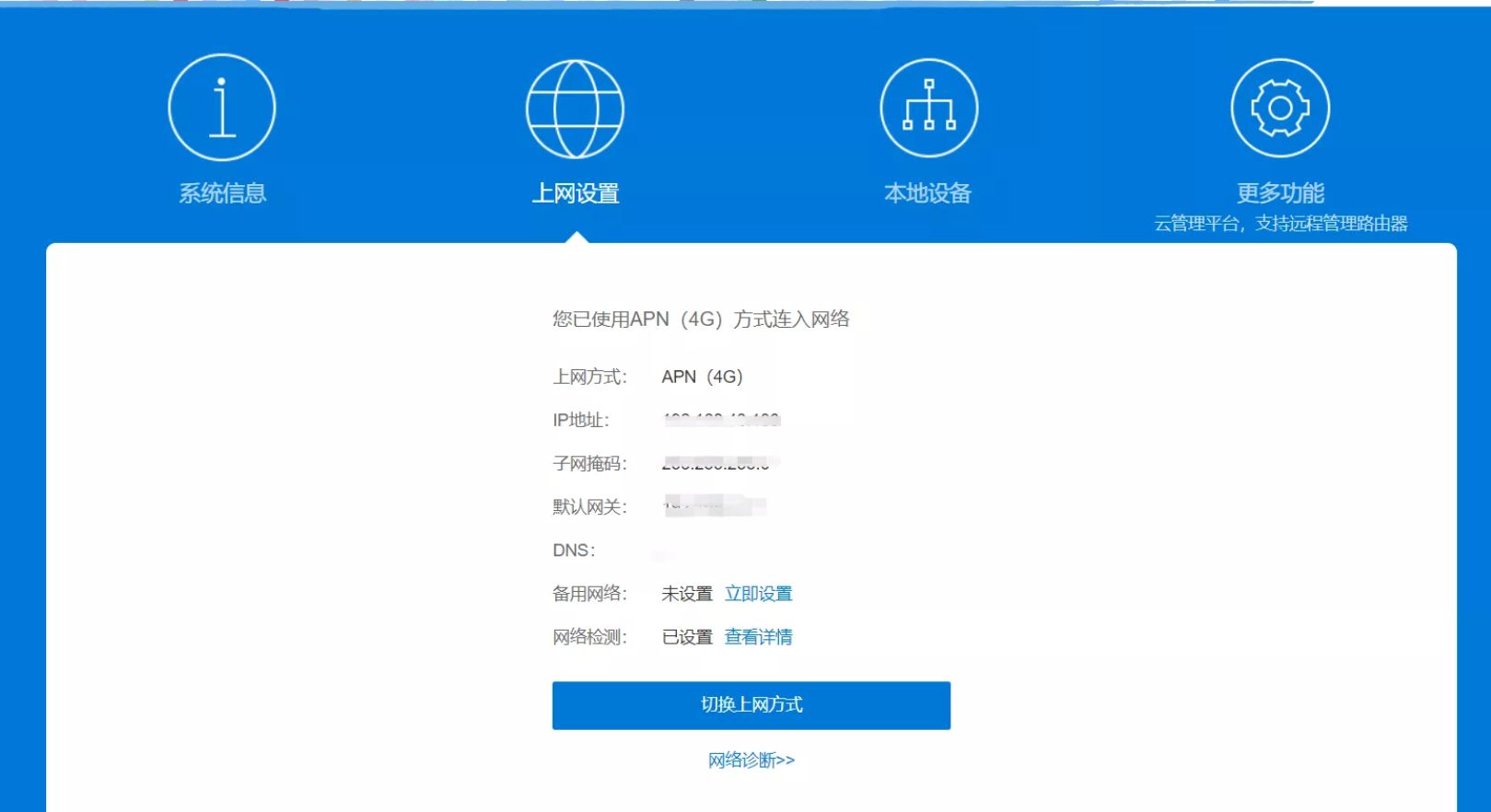This screenshot has width=1491, height=812.
Task: Click the 本地设备 network tree icon
Action: tap(928, 108)
